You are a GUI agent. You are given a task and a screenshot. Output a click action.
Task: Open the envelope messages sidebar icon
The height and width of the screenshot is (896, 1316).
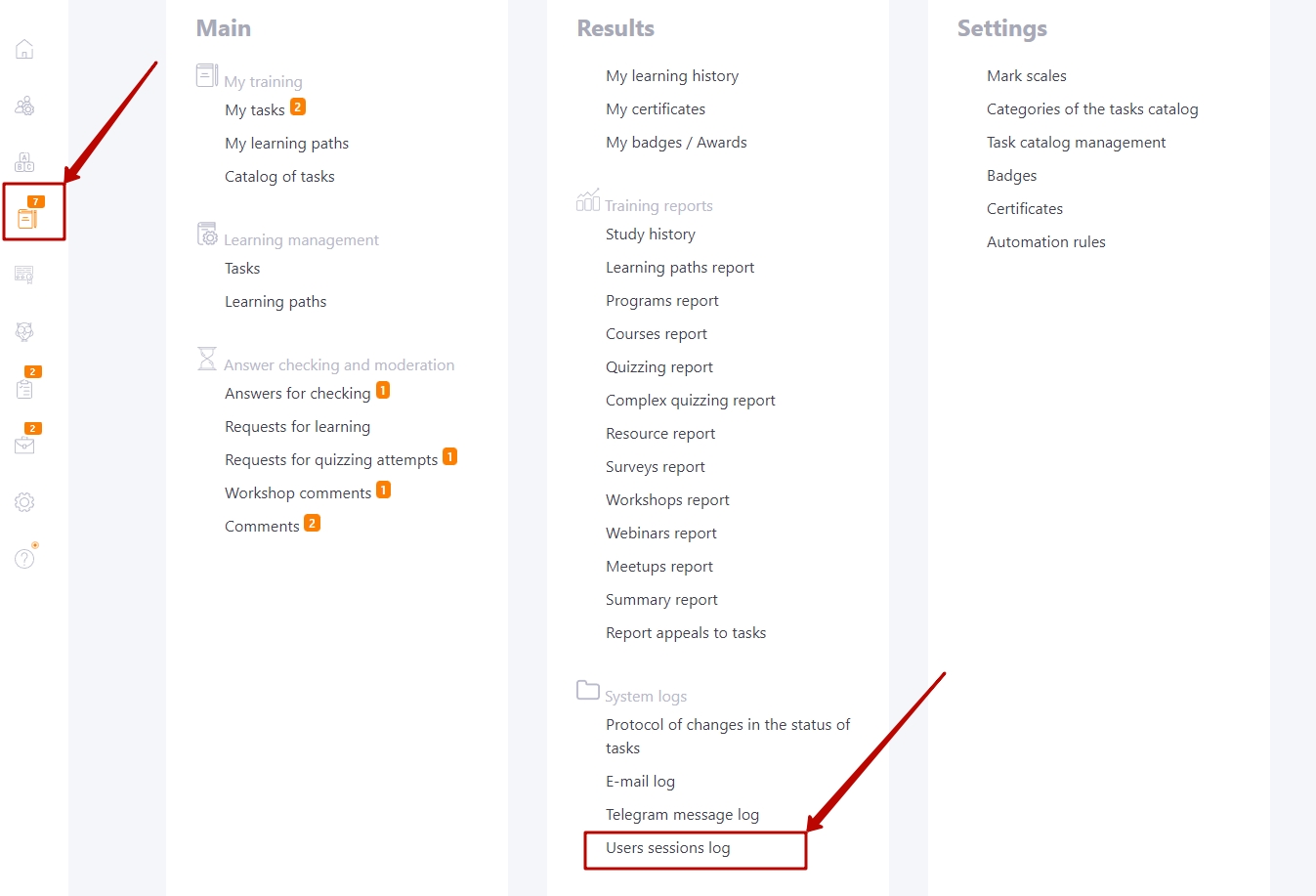[x=24, y=446]
